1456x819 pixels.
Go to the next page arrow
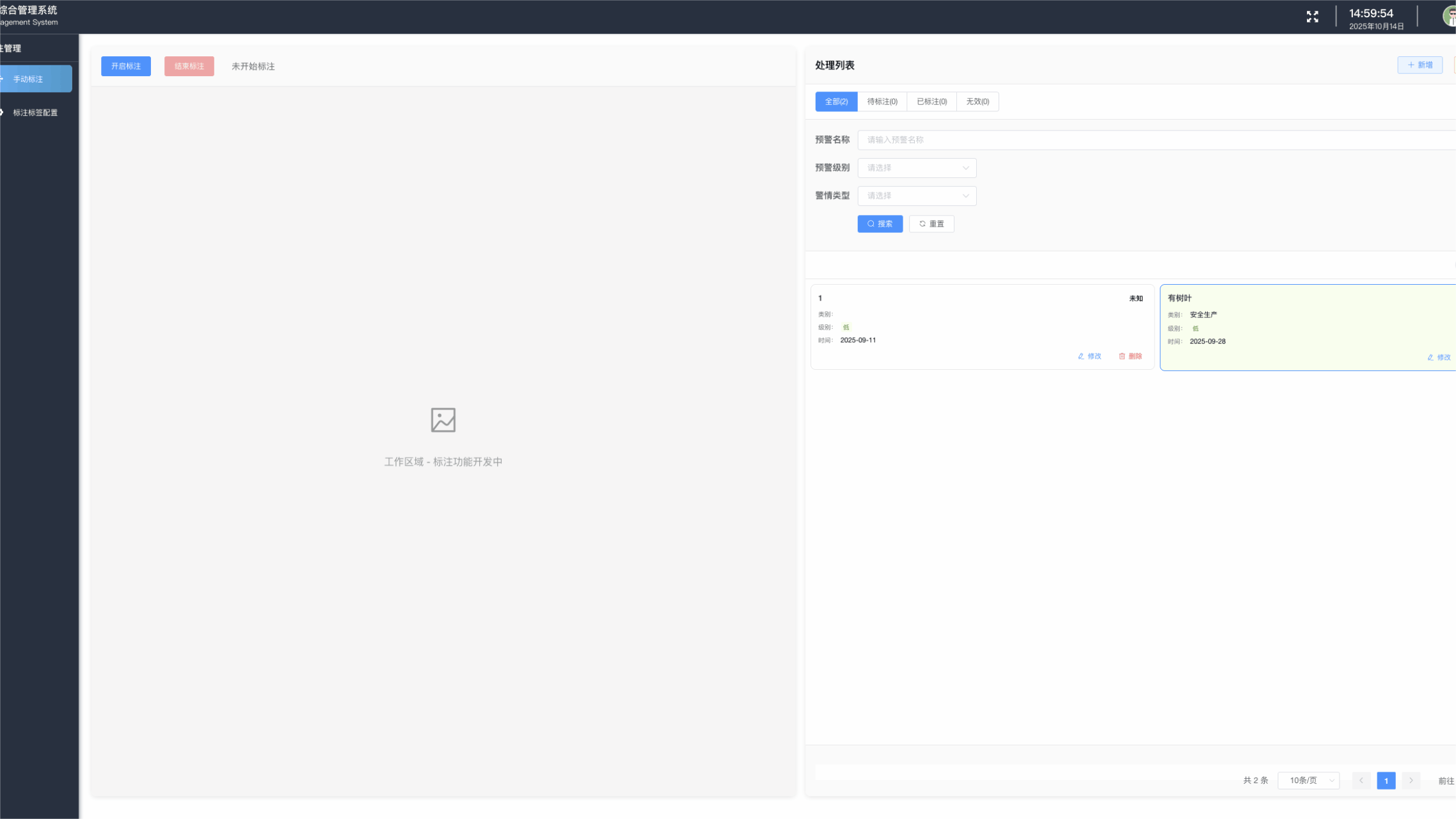click(x=1411, y=781)
